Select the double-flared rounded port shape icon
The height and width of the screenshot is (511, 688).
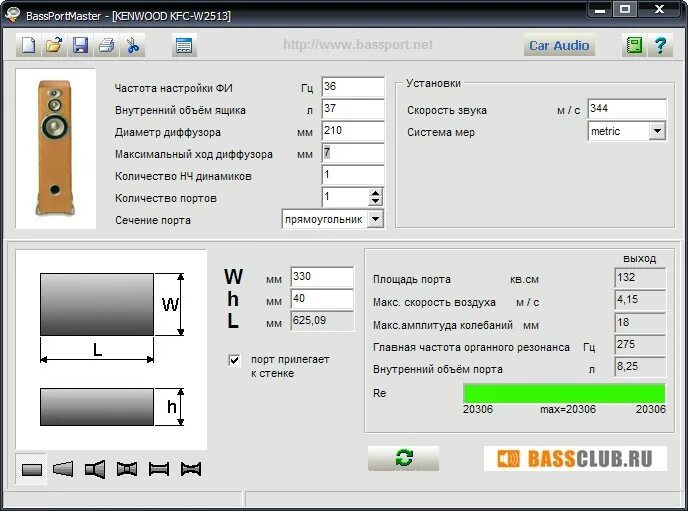click(x=127, y=469)
